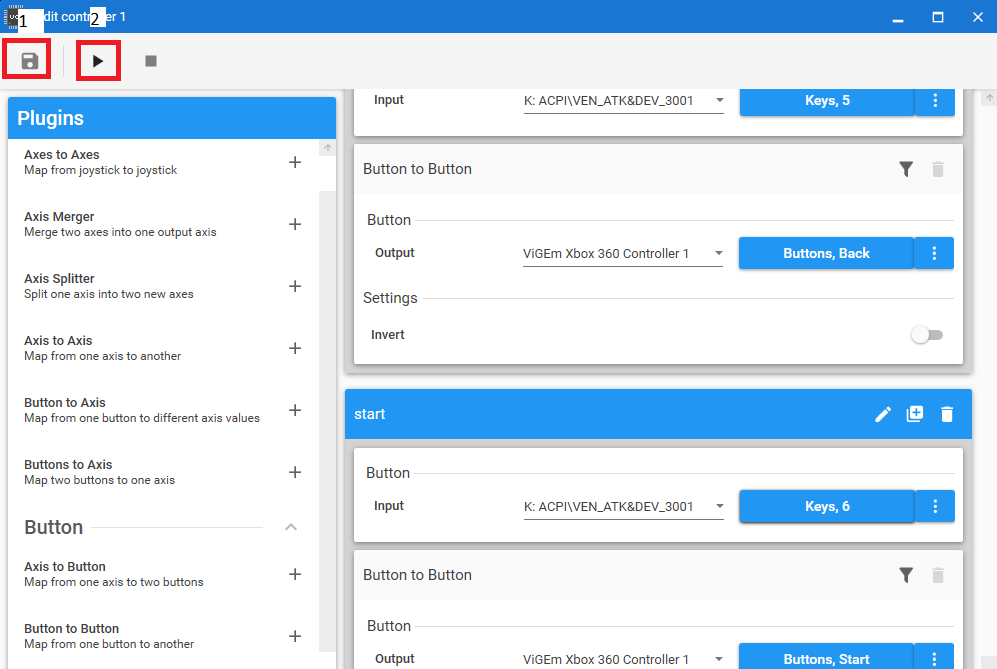The width and height of the screenshot is (997, 669).
Task: Click the plugins list scroll up arrow
Action: 327,148
